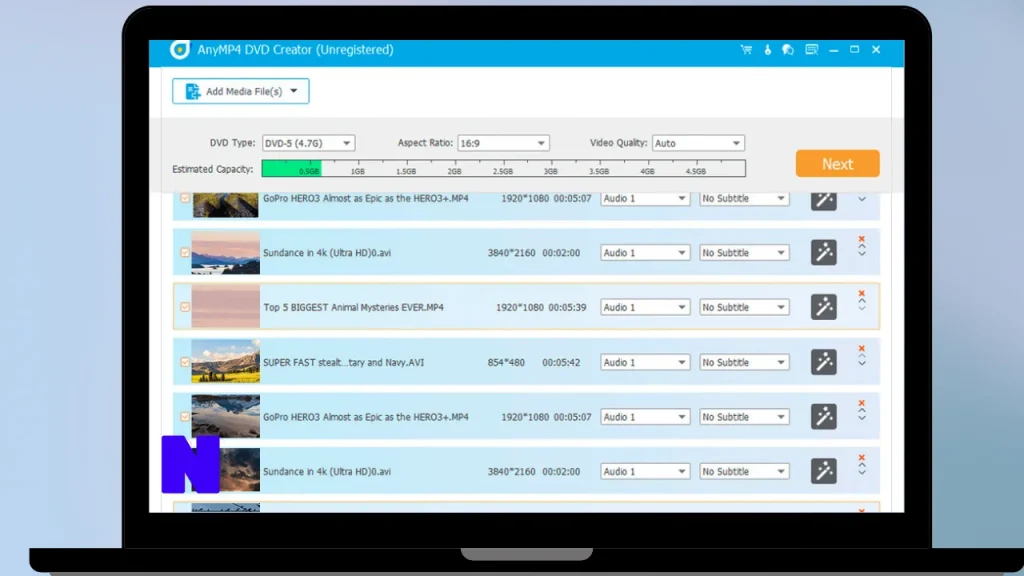This screenshot has width=1024, height=576.
Task: Open the Aspect Ratio 16:9 dropdown
Action: tap(503, 143)
